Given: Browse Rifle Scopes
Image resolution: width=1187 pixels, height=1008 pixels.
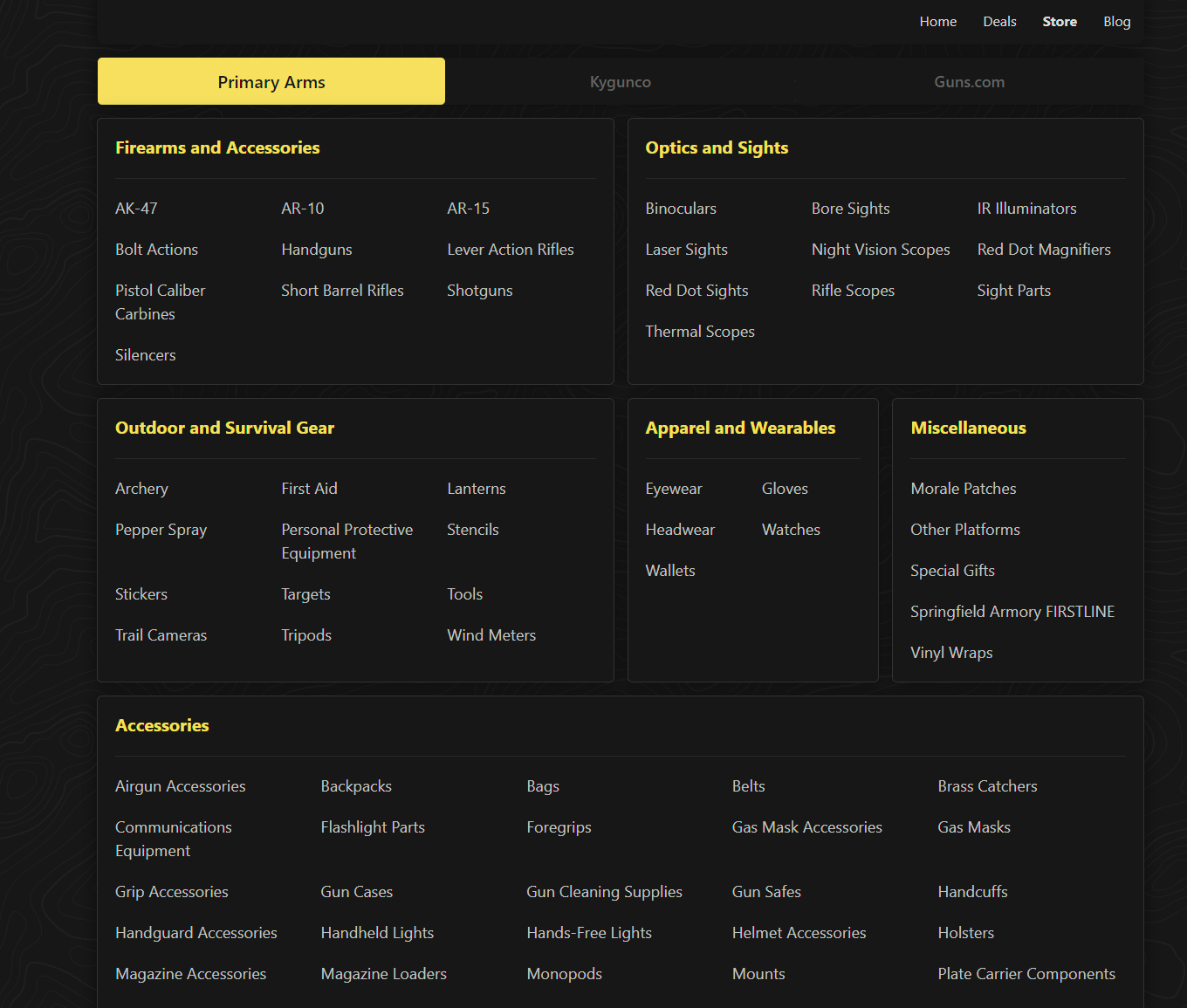Looking at the screenshot, I should point(853,291).
